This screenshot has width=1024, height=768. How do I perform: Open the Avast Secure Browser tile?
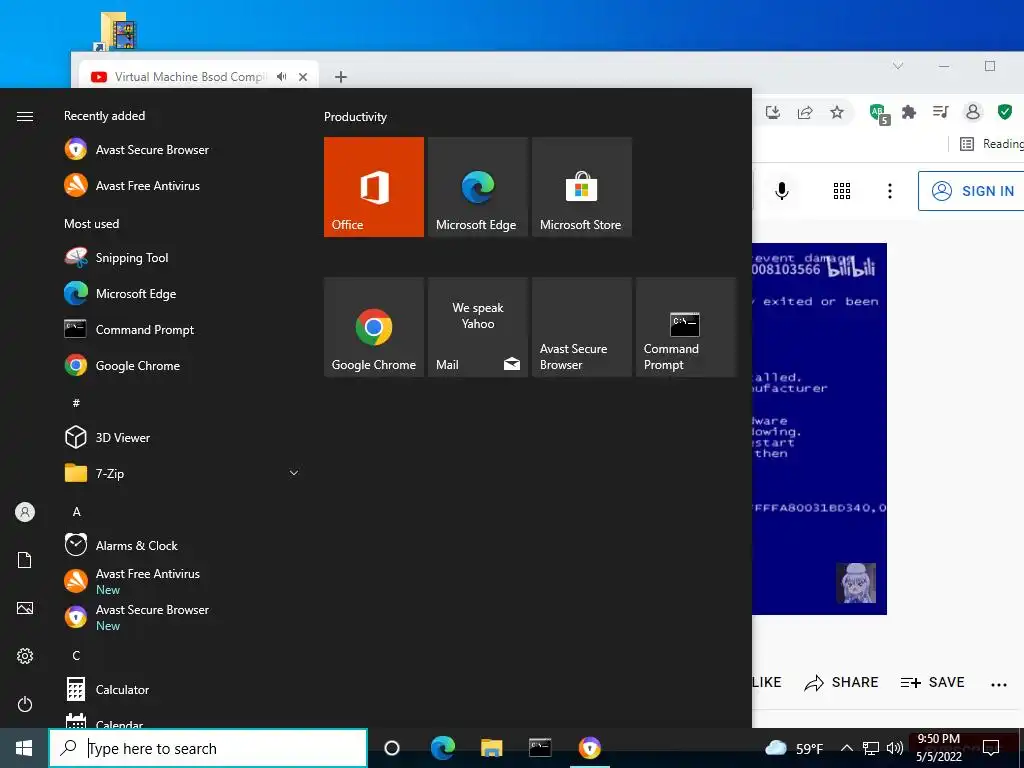pyautogui.click(x=582, y=327)
